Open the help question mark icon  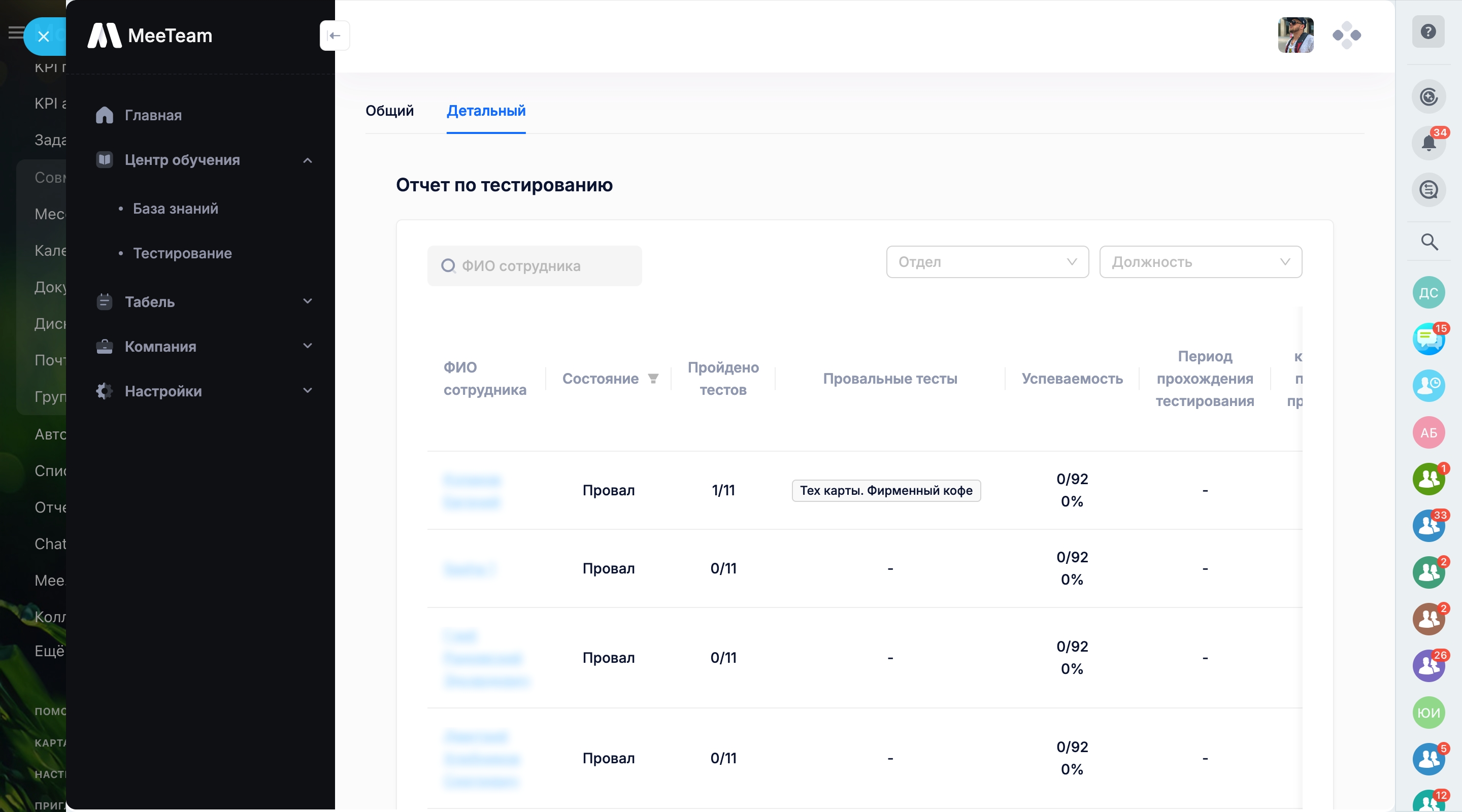click(x=1428, y=32)
